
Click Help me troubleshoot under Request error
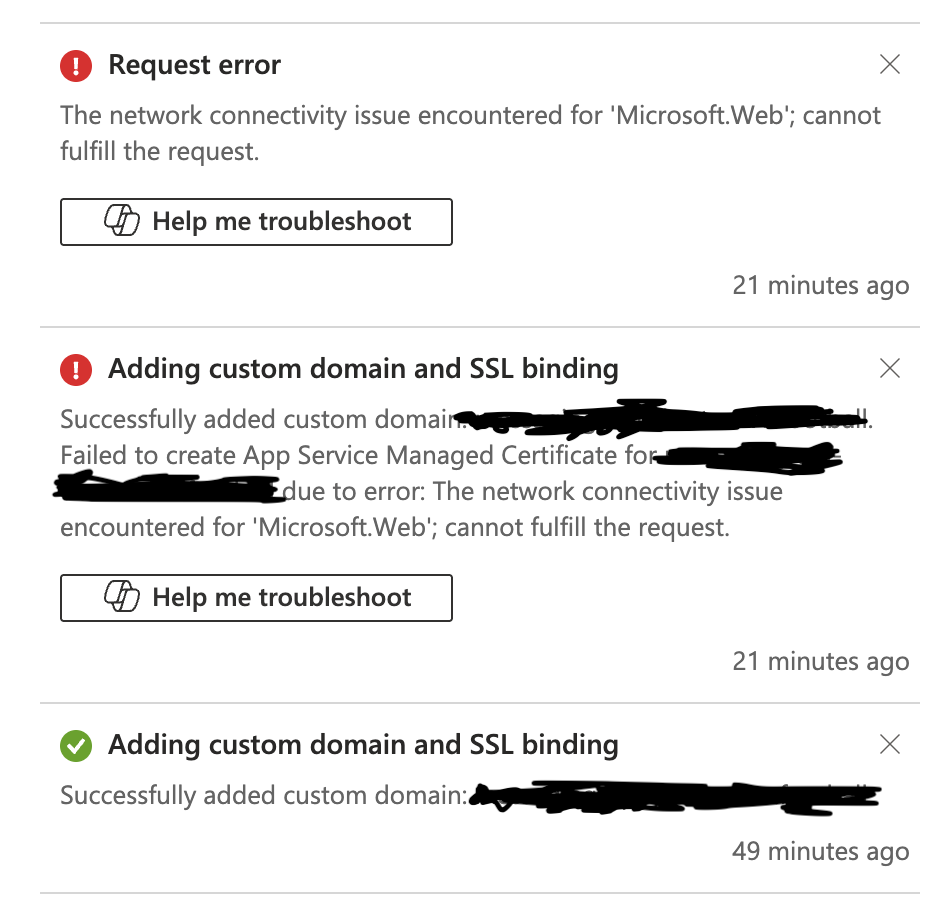click(256, 222)
